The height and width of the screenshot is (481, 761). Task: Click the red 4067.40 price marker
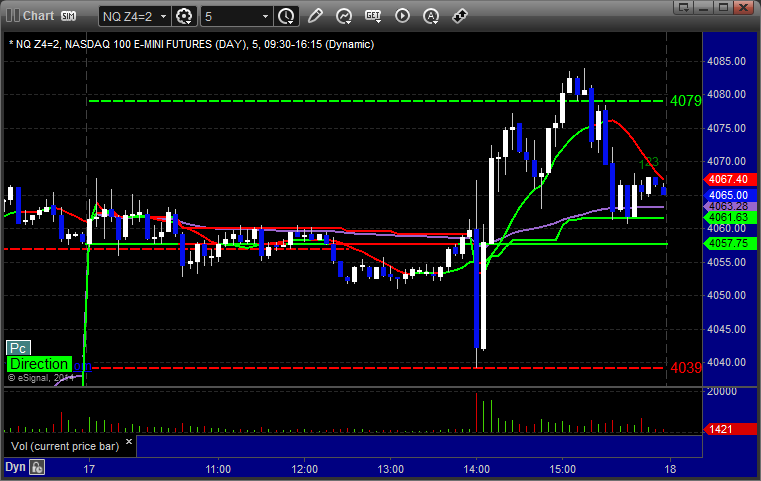point(729,180)
